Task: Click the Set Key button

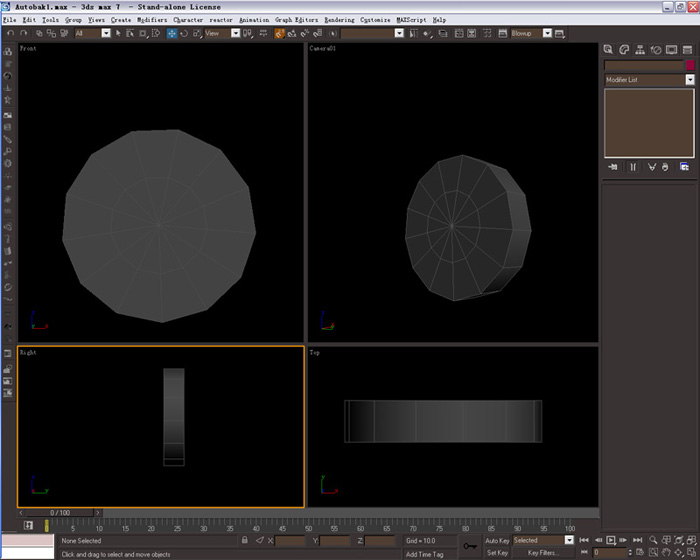Action: coord(497,553)
